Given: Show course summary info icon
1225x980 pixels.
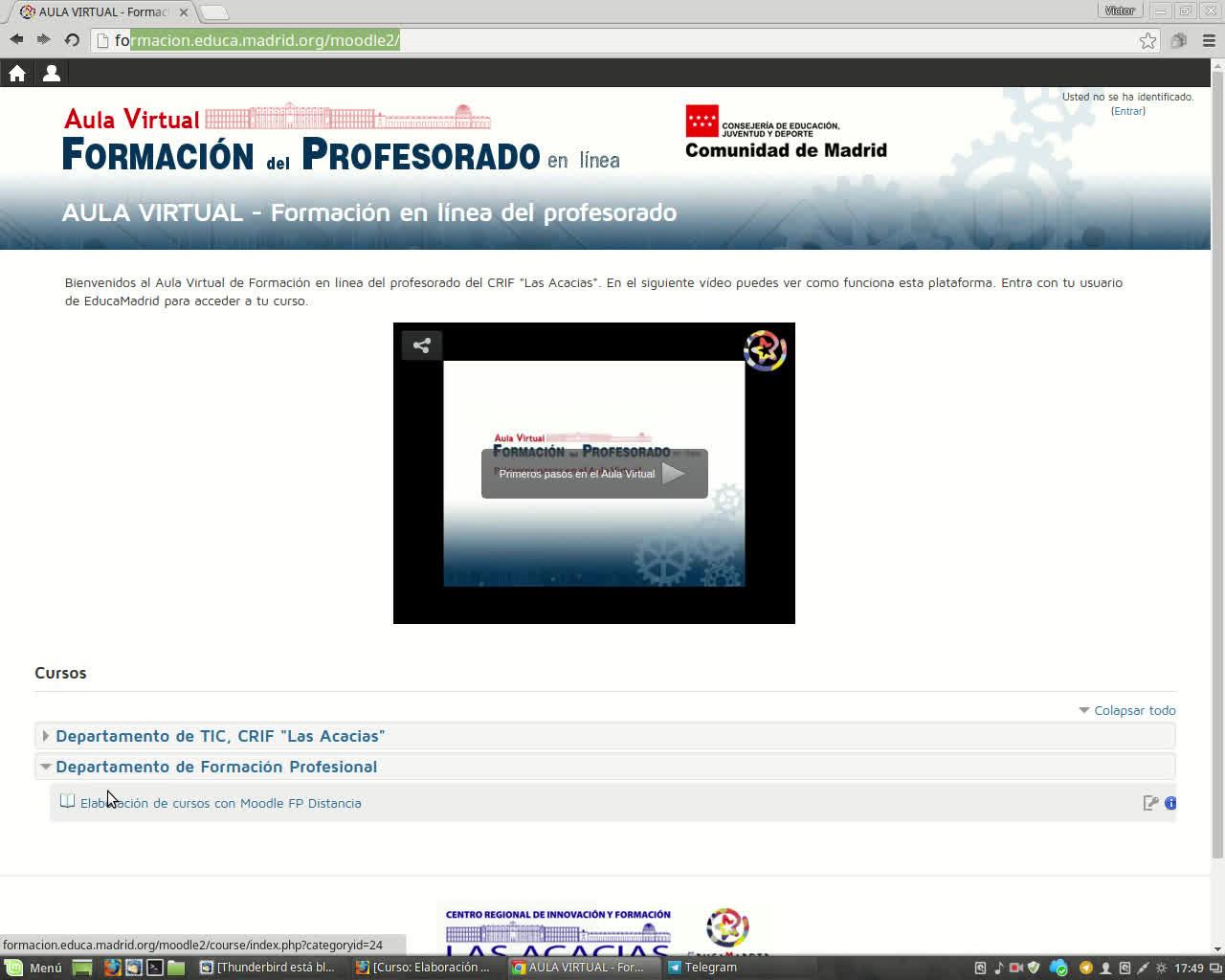Looking at the screenshot, I should click(x=1169, y=803).
